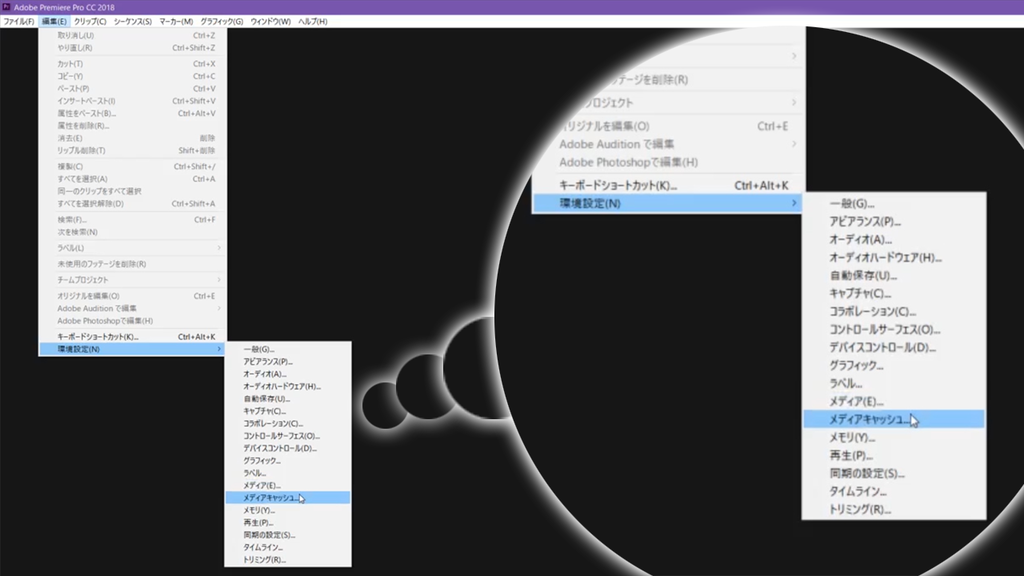Select 検索(F)... with shortcut Ctrl+F
The width and height of the screenshot is (1024, 576).
pos(133,220)
